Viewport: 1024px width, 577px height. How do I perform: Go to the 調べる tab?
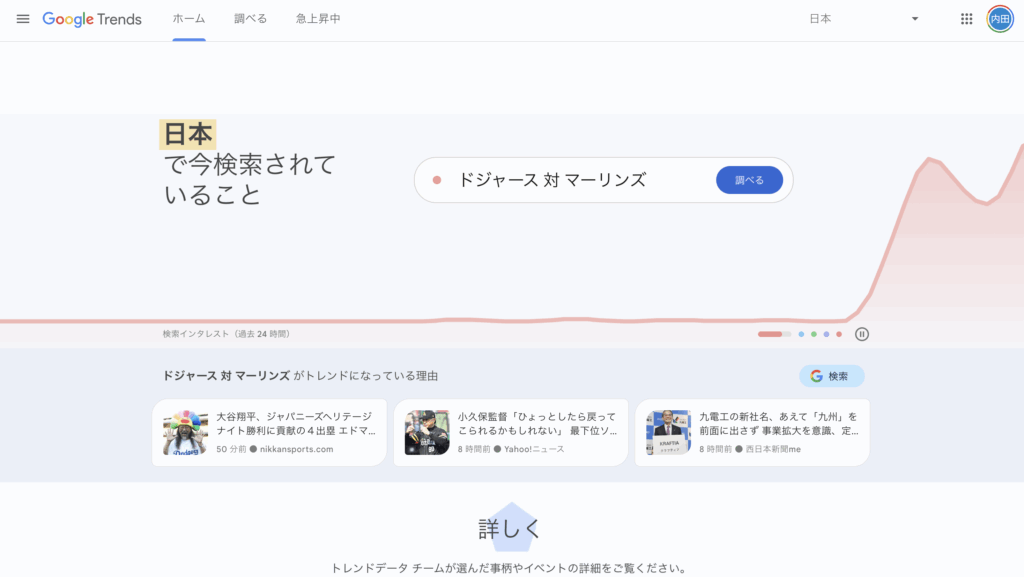(251, 19)
